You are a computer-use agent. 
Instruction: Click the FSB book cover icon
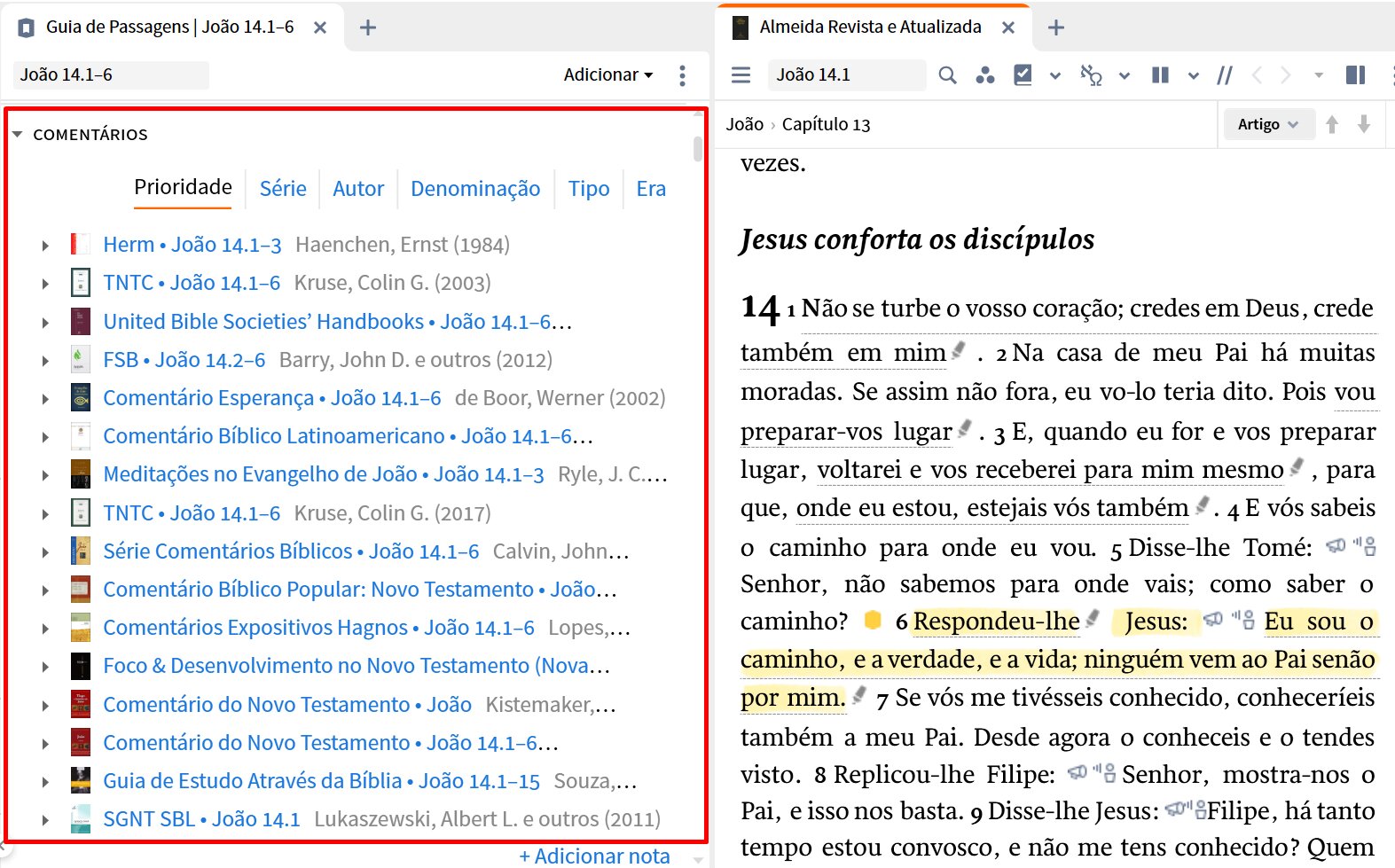click(x=80, y=359)
